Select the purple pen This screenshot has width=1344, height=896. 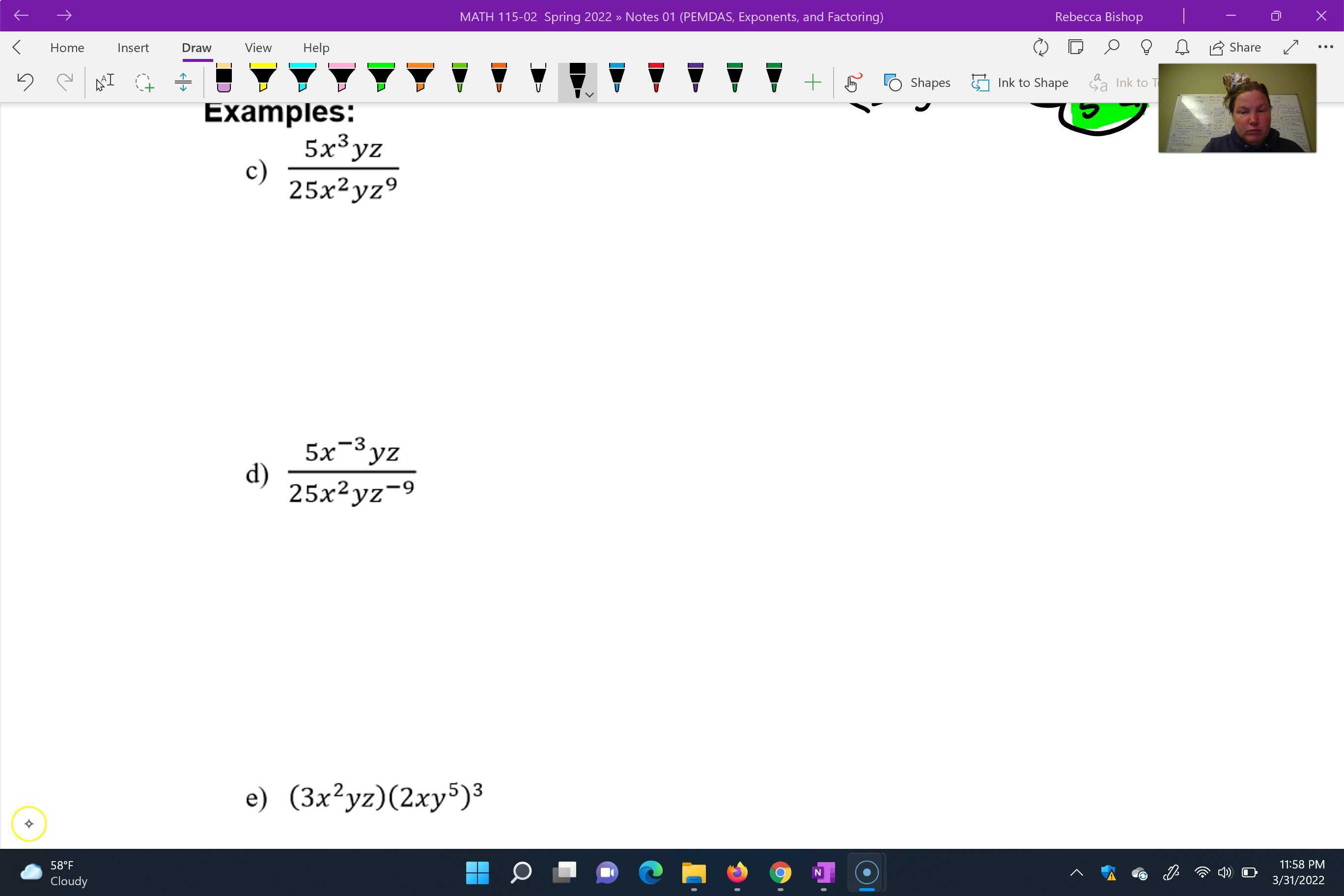[694, 82]
